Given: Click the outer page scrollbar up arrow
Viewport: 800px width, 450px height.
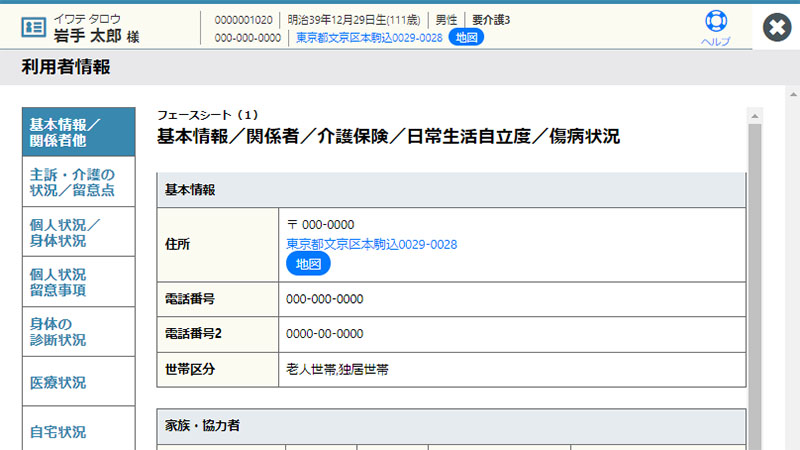Looking at the screenshot, I should [793, 94].
